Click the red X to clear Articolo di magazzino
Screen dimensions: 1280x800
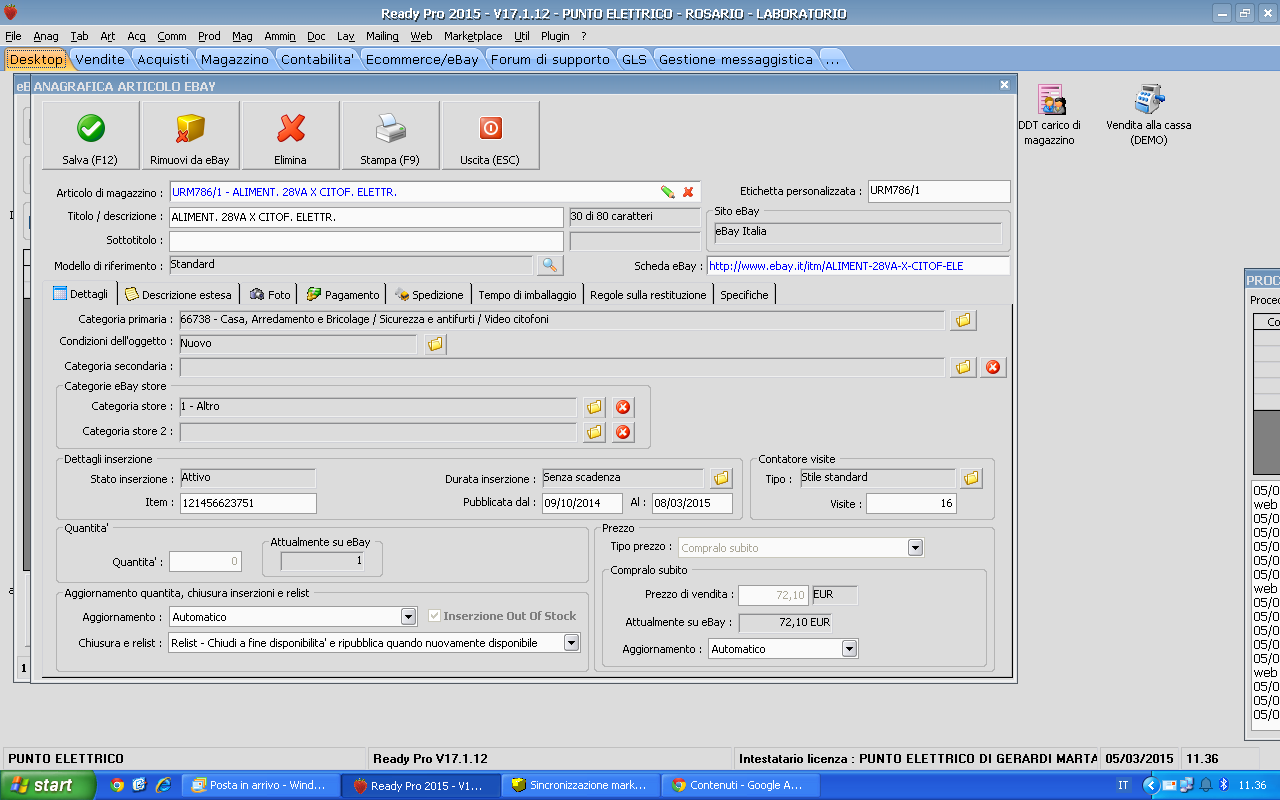tap(688, 192)
